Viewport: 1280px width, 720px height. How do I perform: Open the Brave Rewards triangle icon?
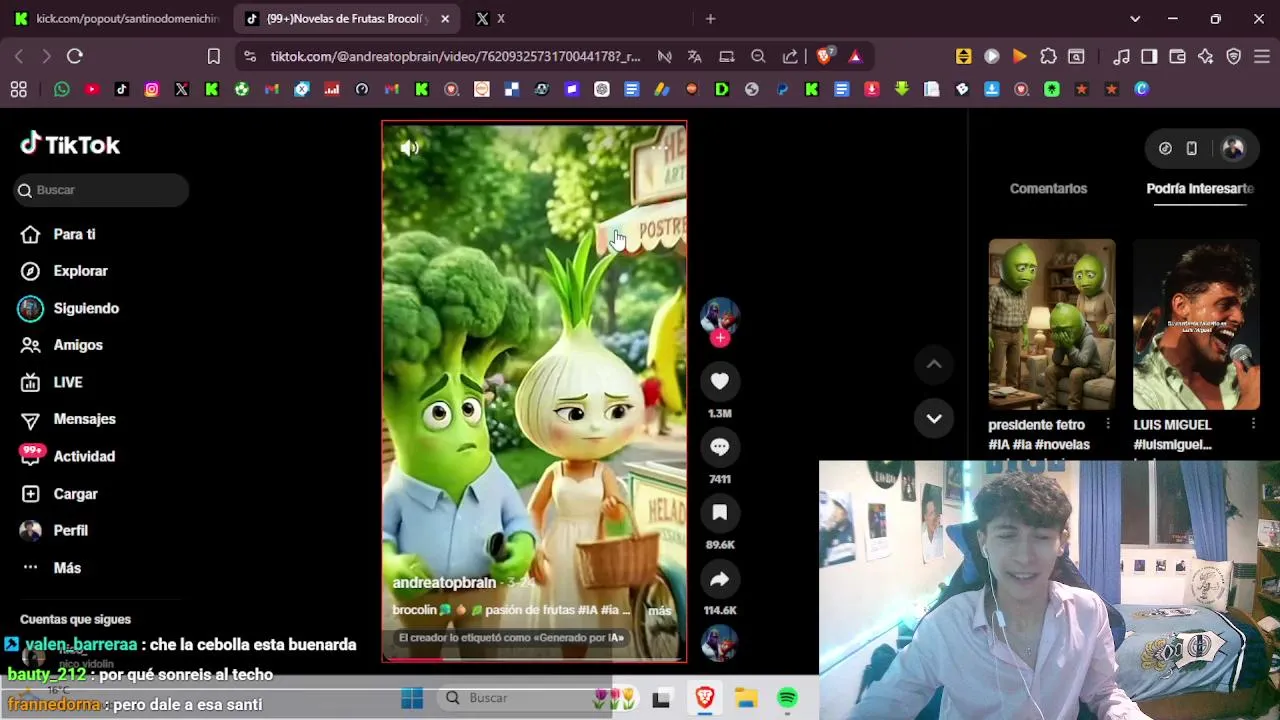pos(855,56)
